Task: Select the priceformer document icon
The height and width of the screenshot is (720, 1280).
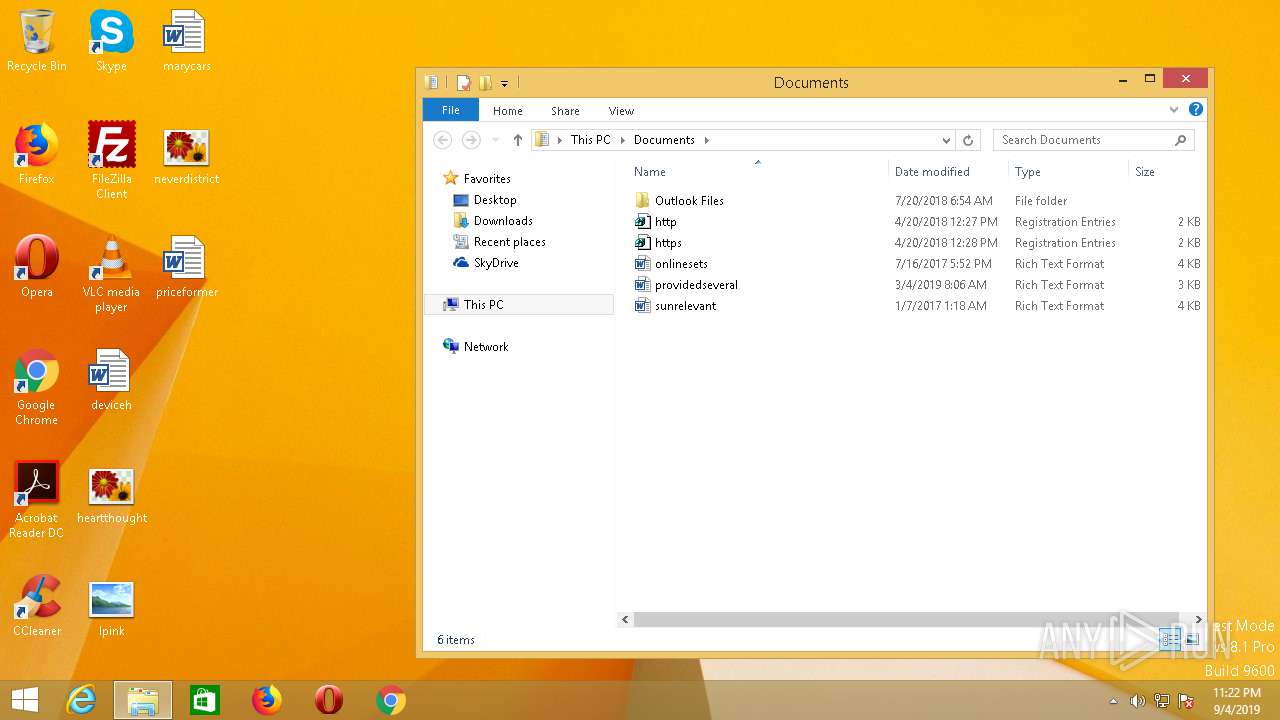Action: pos(187,267)
